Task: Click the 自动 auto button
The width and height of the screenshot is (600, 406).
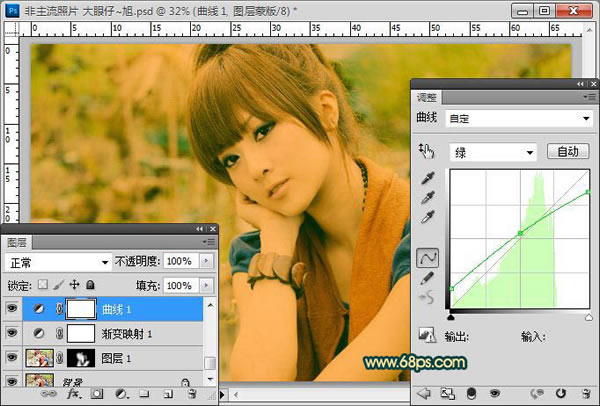Action: coord(568,152)
